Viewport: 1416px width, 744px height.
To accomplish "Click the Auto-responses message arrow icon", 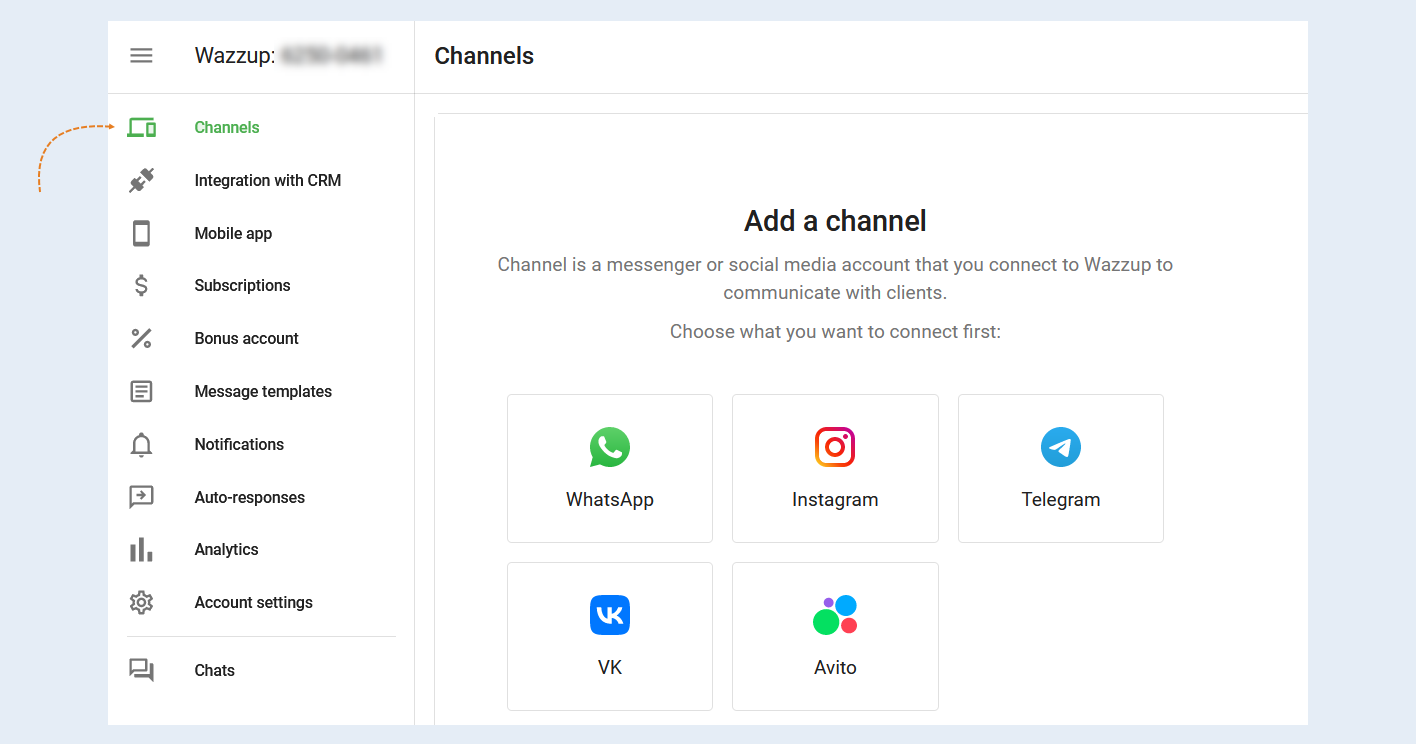I will click(141, 497).
